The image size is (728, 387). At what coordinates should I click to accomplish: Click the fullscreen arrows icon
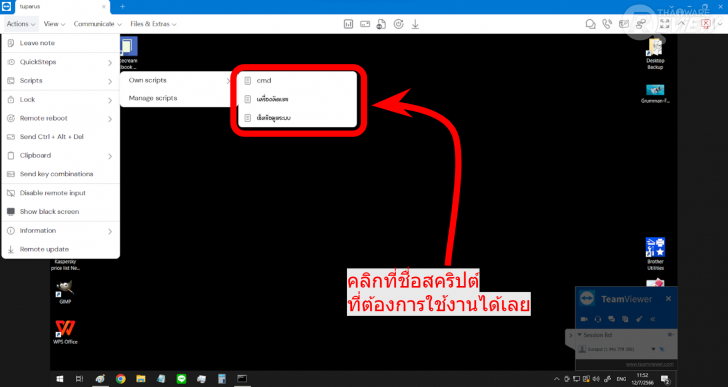(x=664, y=24)
